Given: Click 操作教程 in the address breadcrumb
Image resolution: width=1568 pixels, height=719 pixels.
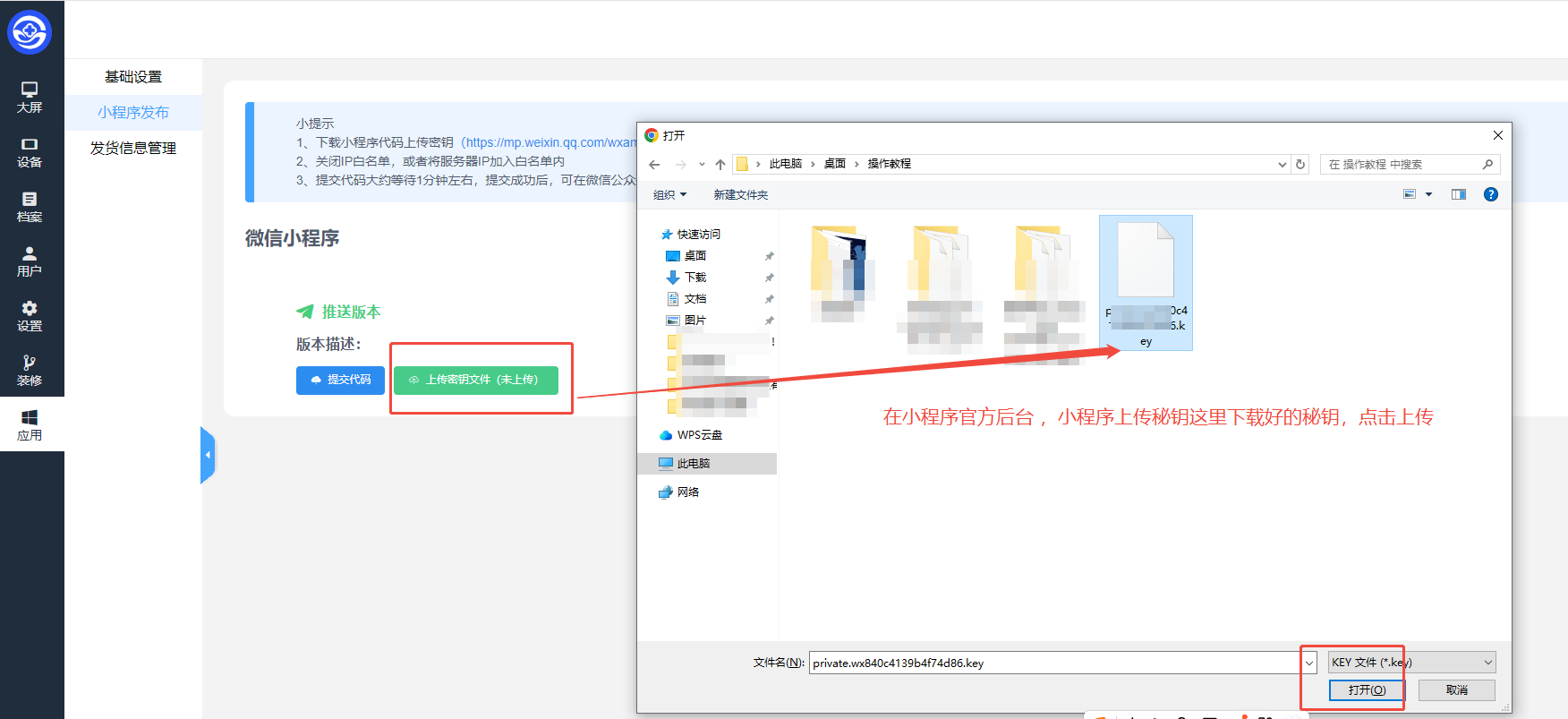Looking at the screenshot, I should (x=889, y=164).
